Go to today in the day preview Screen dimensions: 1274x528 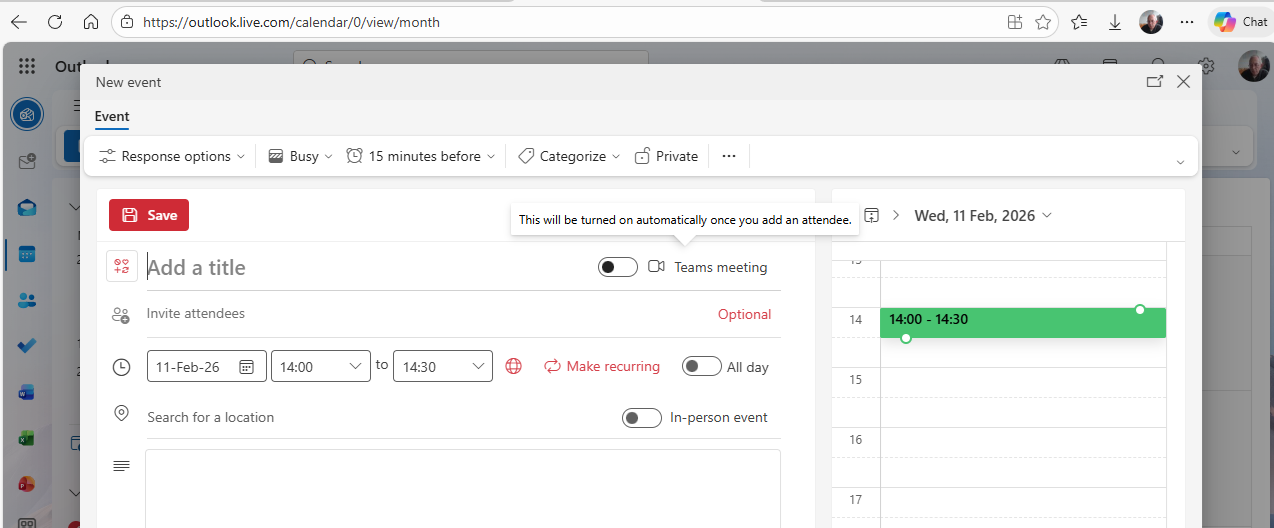pyautogui.click(x=872, y=215)
